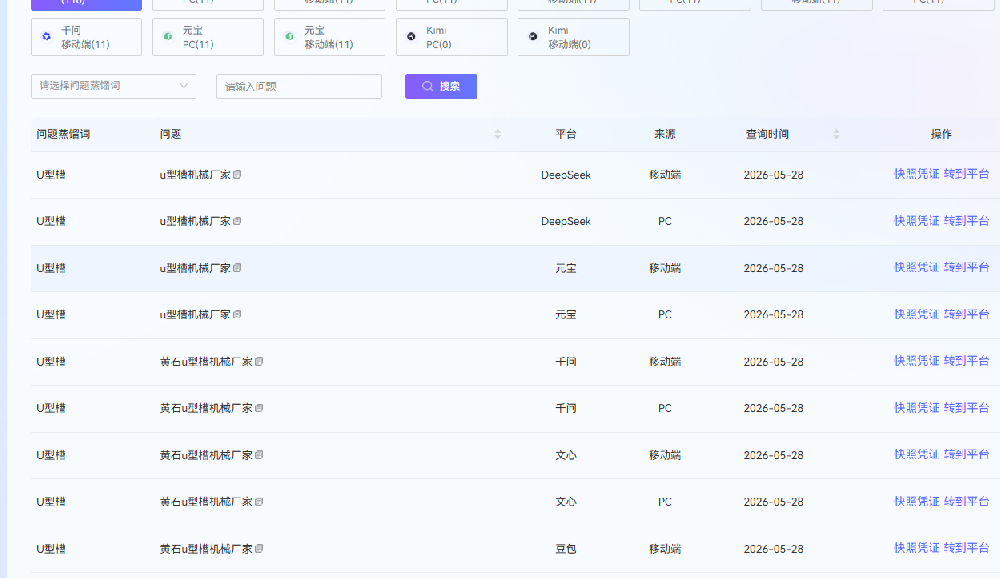Open 快照凭证 for the DeepSeek 移动端 row

916,174
